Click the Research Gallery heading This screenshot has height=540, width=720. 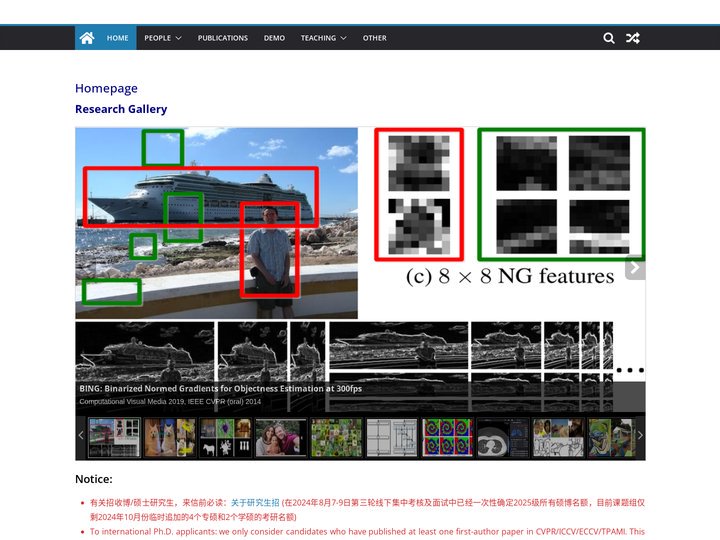[x=121, y=109]
